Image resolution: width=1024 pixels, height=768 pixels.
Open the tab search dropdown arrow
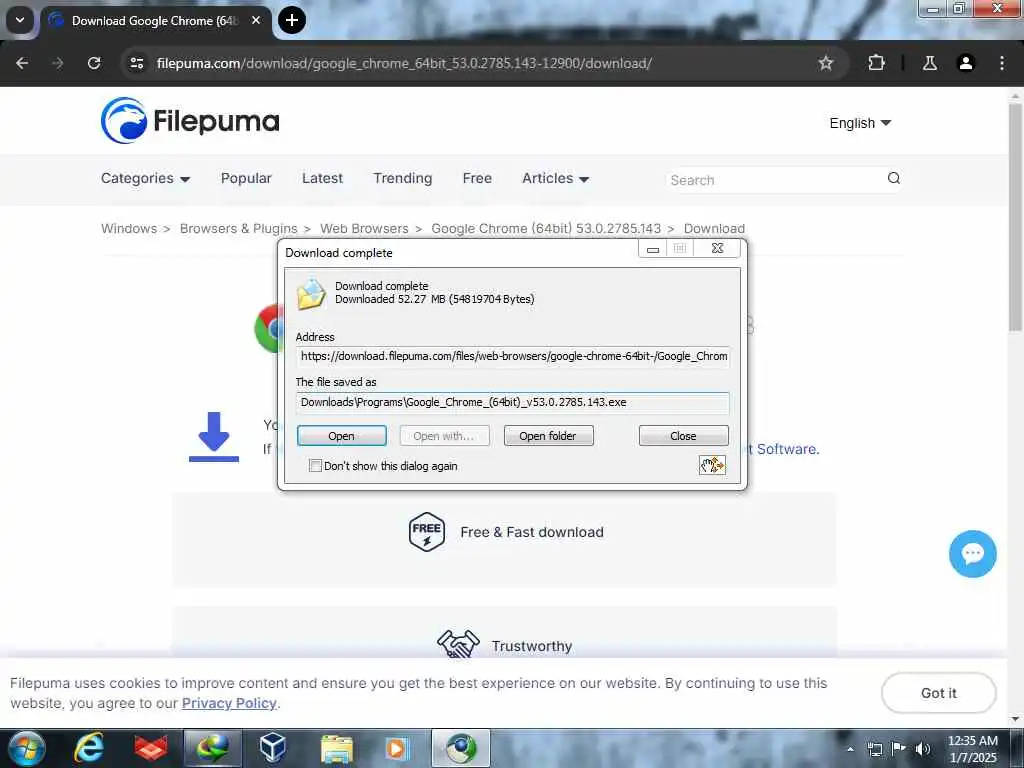20,20
